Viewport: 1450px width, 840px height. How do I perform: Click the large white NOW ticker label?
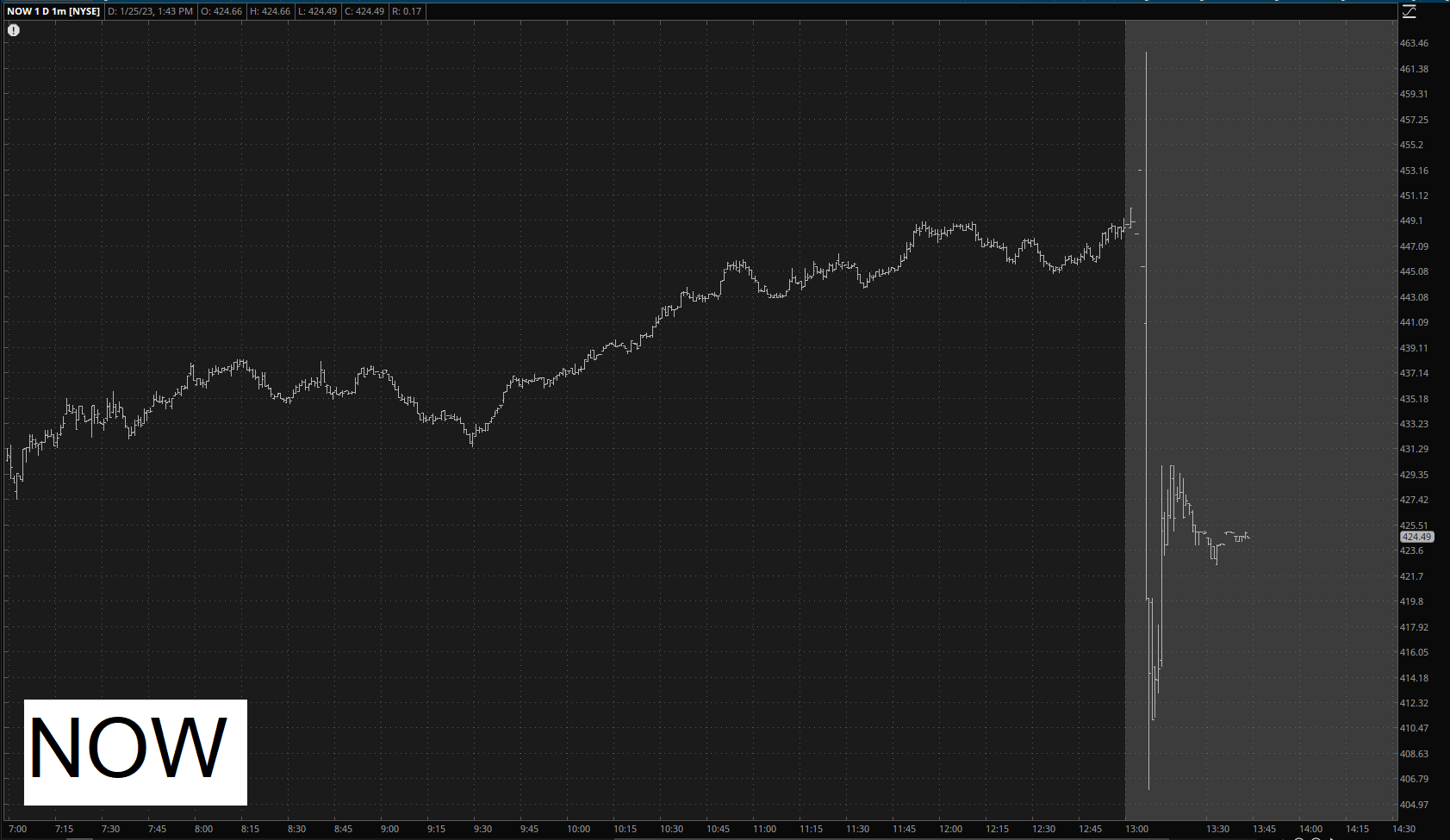135,751
